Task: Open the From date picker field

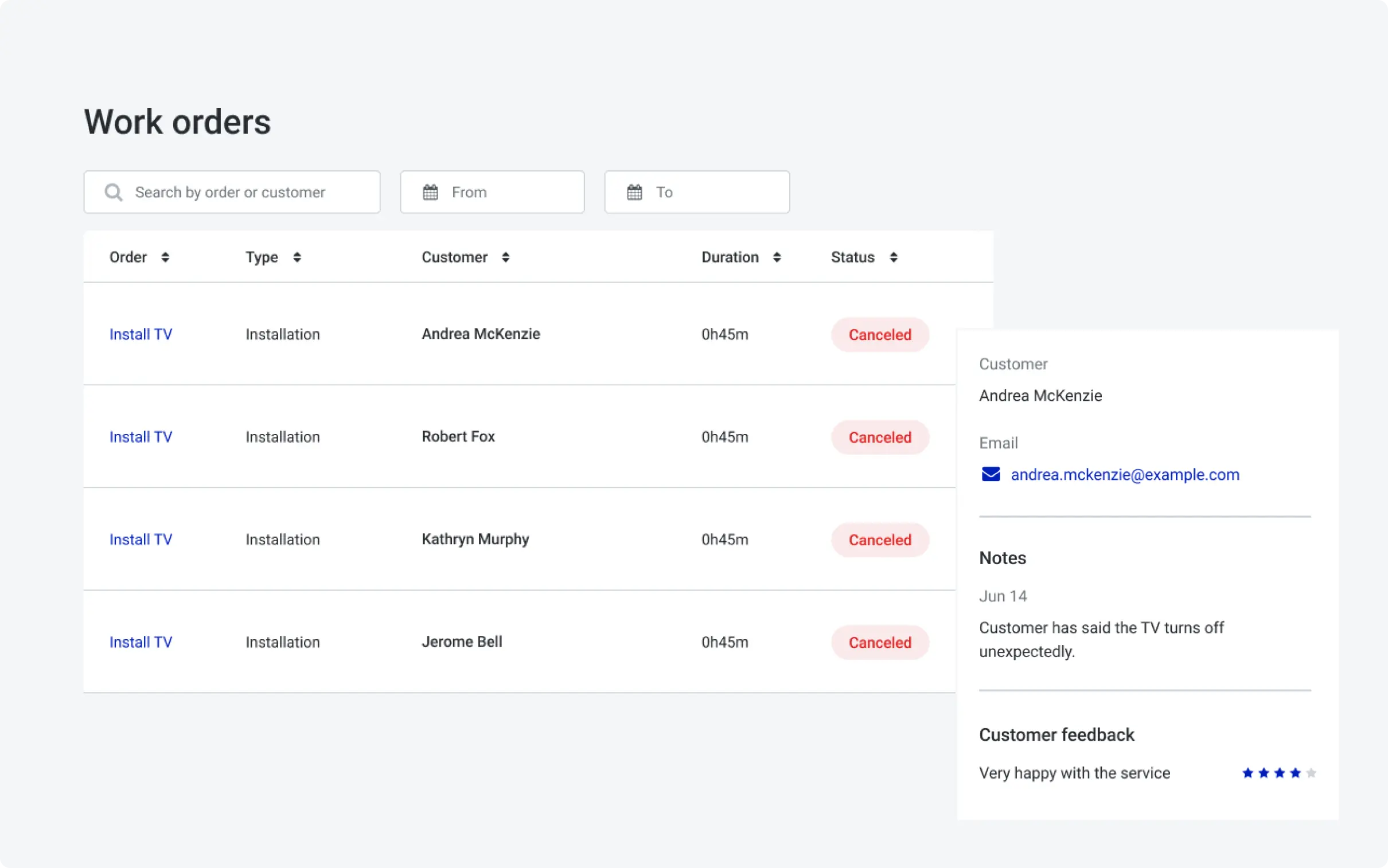Action: [505, 192]
